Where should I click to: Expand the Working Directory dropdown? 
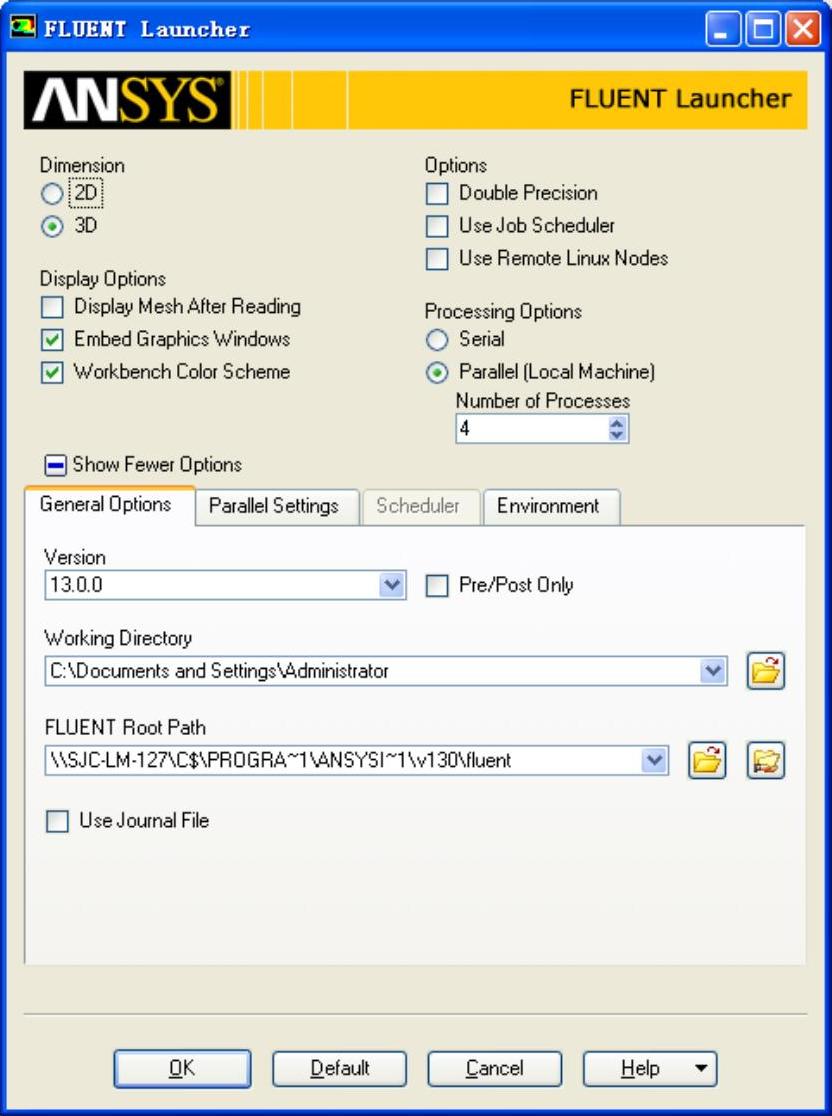pyautogui.click(x=713, y=671)
